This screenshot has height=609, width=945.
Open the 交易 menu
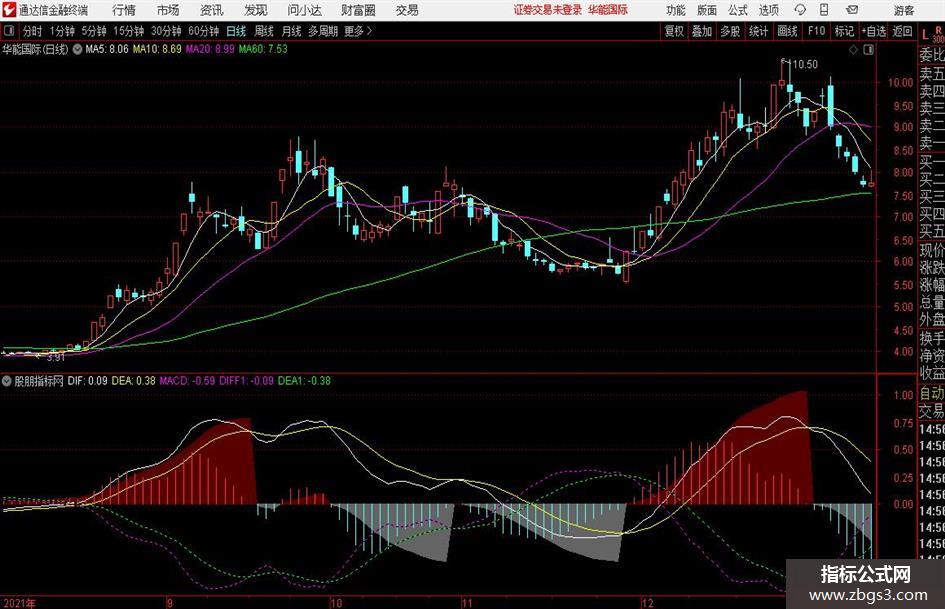coord(407,10)
